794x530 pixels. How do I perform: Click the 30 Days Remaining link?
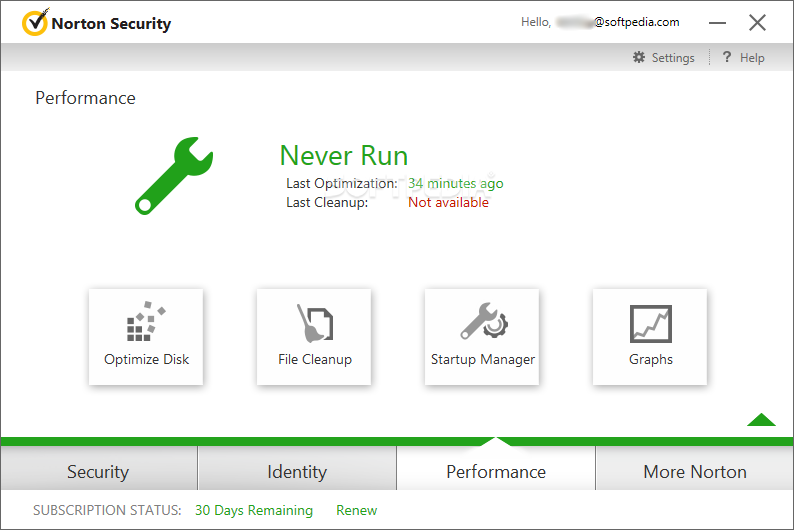coord(254,510)
